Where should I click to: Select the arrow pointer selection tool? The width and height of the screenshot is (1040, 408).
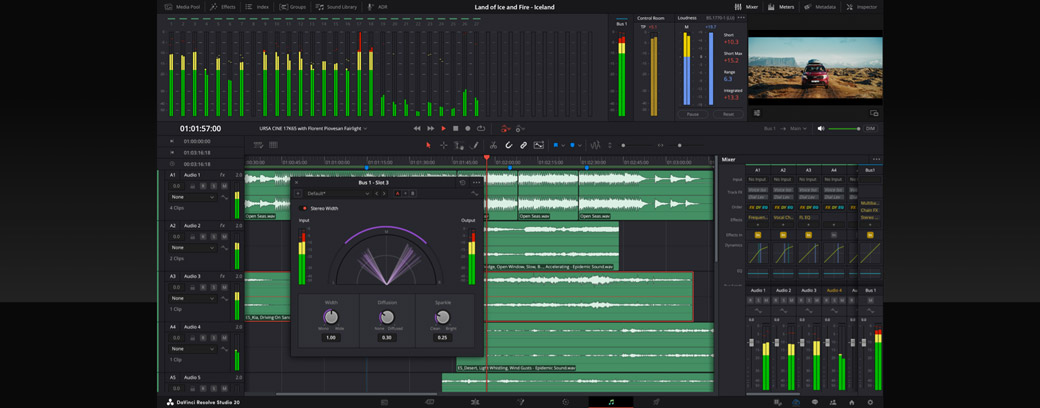428,145
